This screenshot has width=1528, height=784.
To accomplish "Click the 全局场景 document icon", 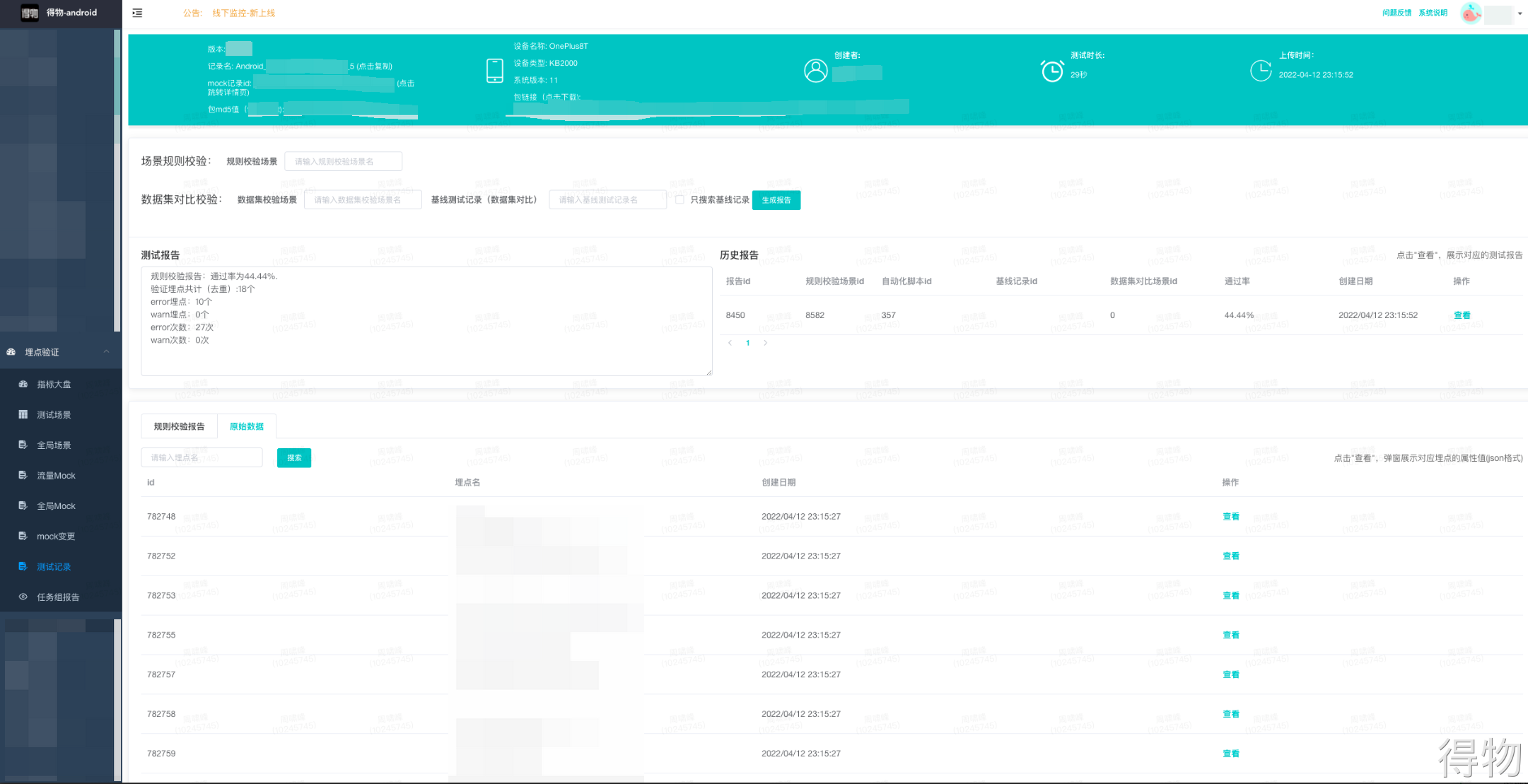I will tap(23, 445).
